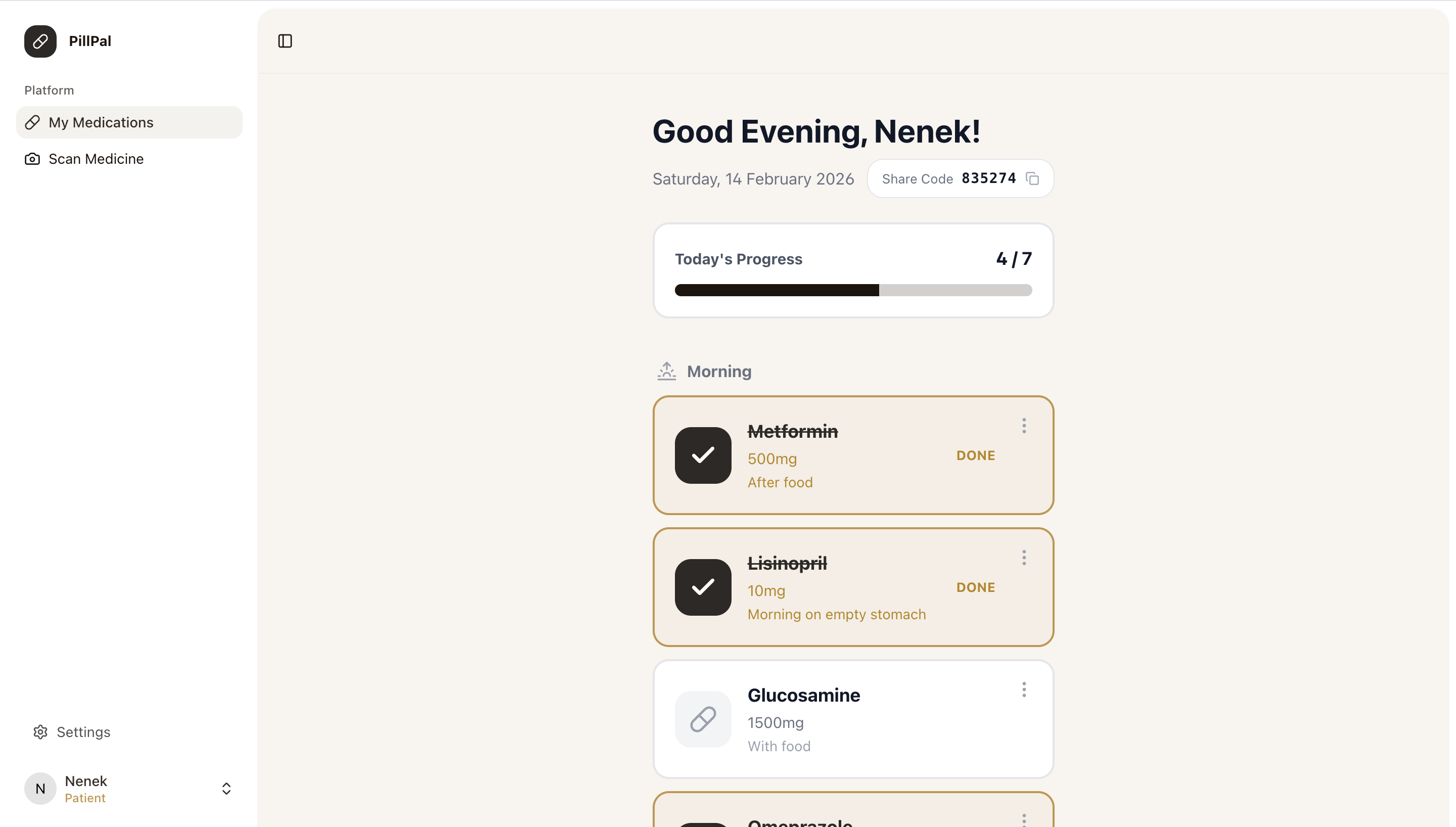The width and height of the screenshot is (1456, 827).
Task: Expand the Nenek account switcher chevron
Action: coord(226,789)
